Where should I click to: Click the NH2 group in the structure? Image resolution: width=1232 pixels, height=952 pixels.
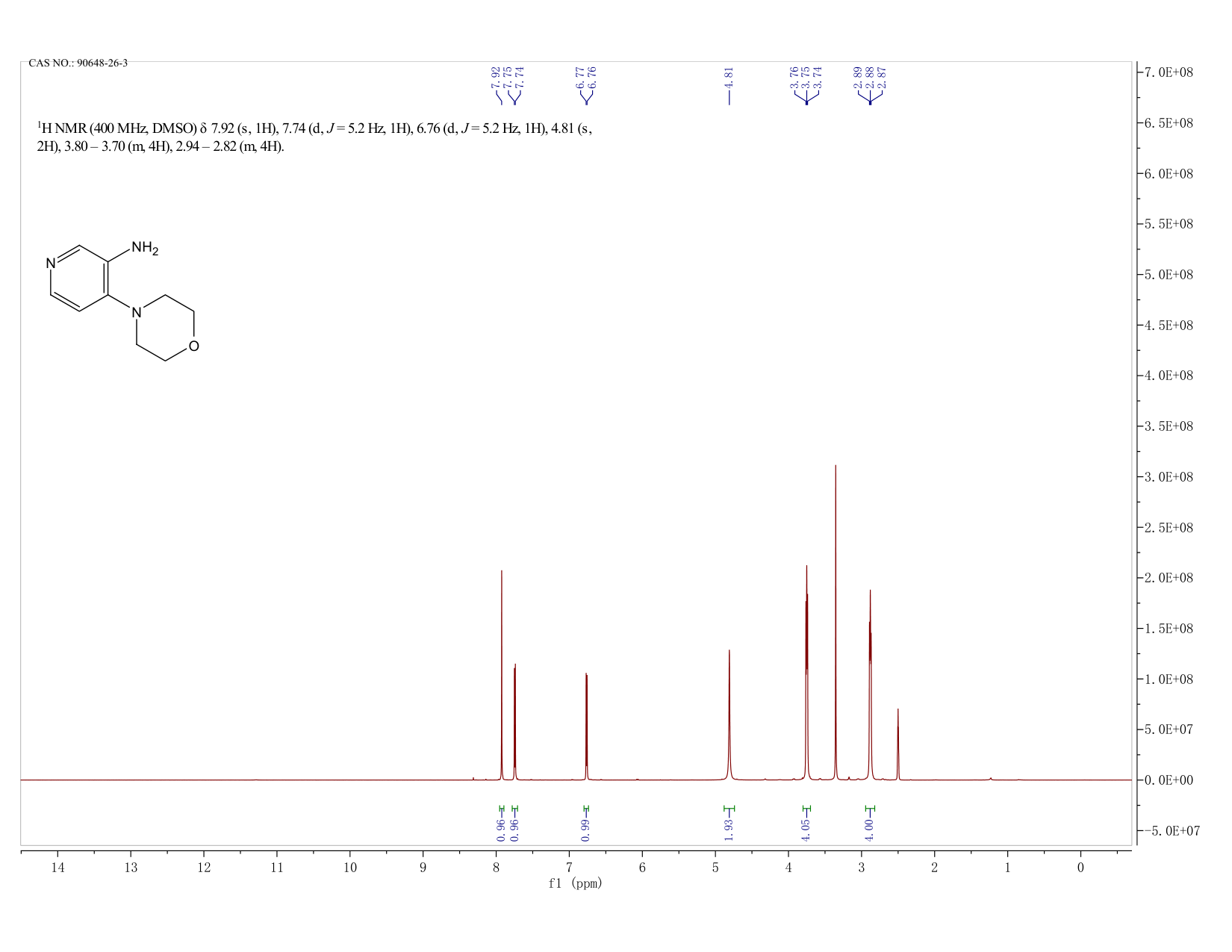144,248
